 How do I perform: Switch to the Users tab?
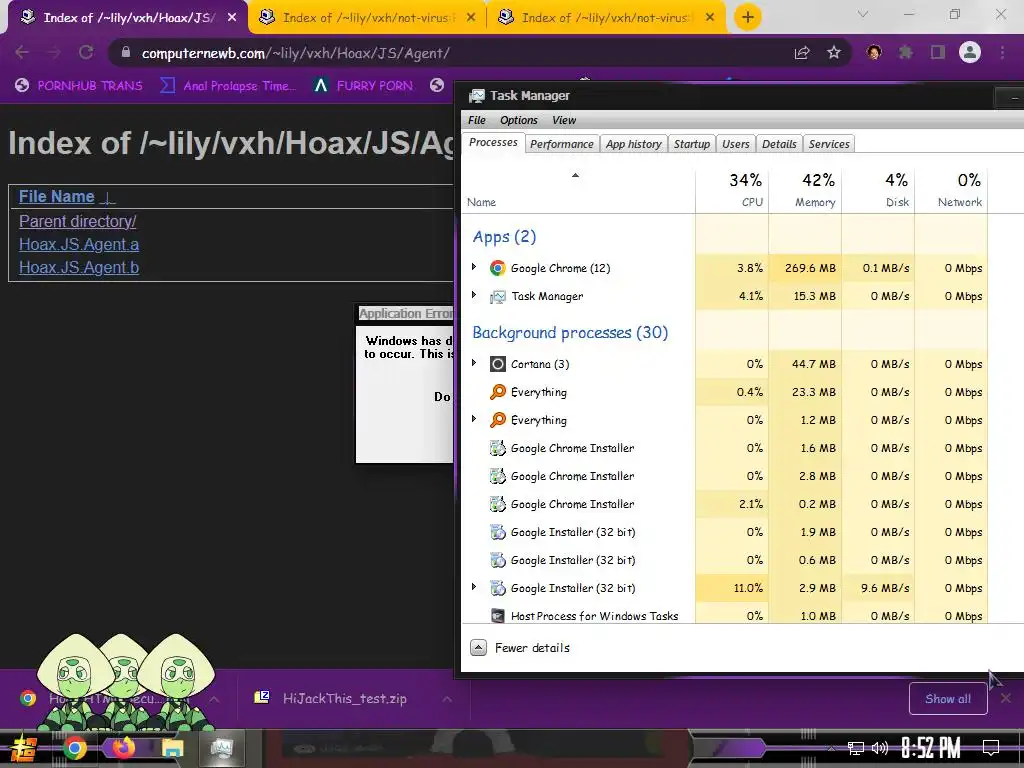[x=735, y=144]
